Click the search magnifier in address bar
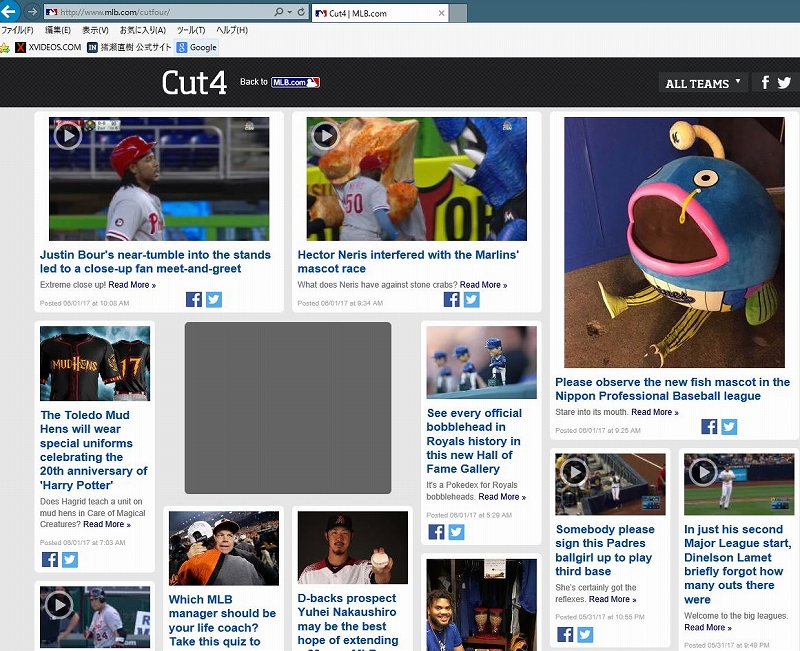Image resolution: width=800 pixels, height=651 pixels. click(279, 12)
